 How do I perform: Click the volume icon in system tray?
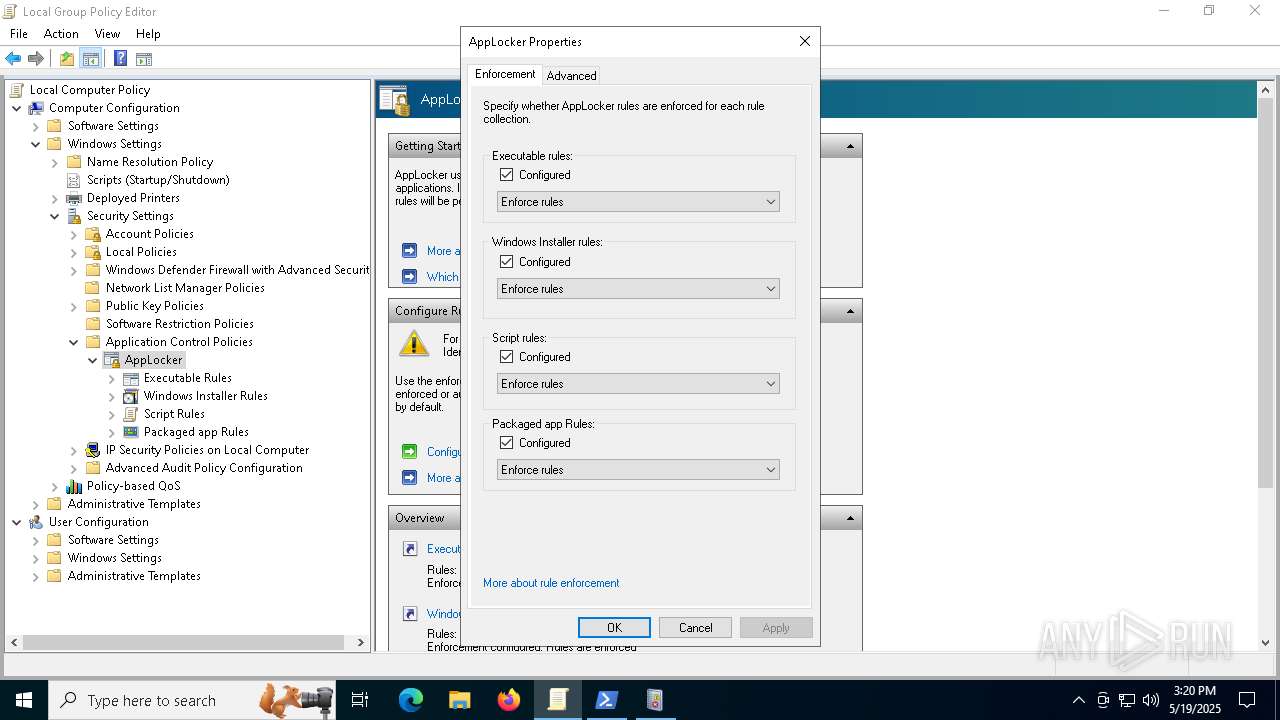click(1151, 700)
